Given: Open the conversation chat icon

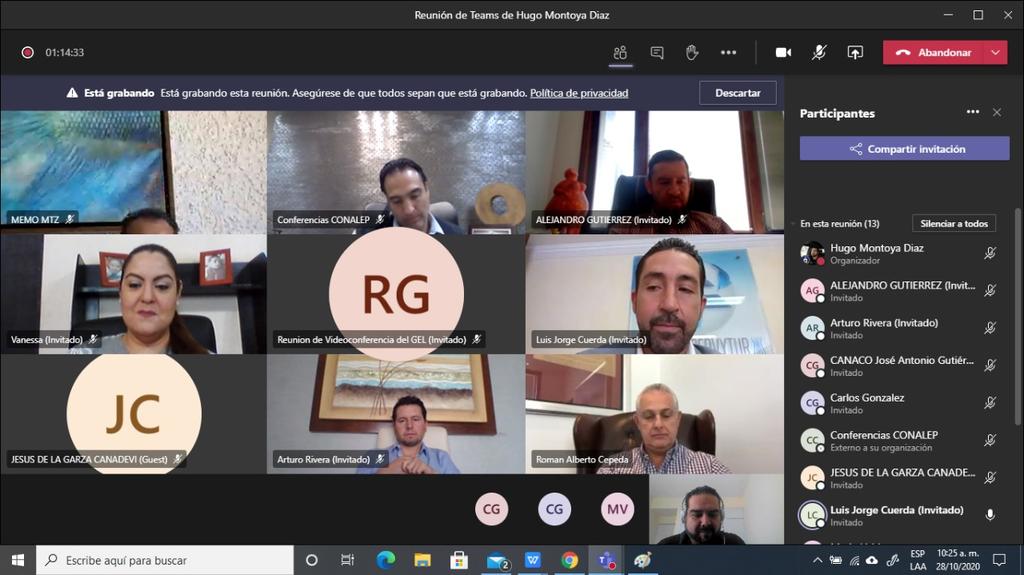Looking at the screenshot, I should point(657,53).
